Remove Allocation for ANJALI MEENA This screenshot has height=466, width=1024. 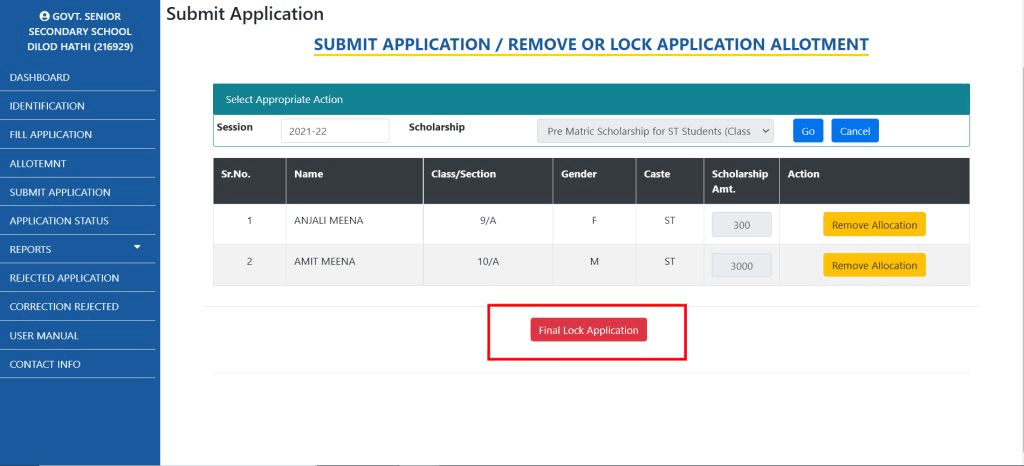point(874,225)
